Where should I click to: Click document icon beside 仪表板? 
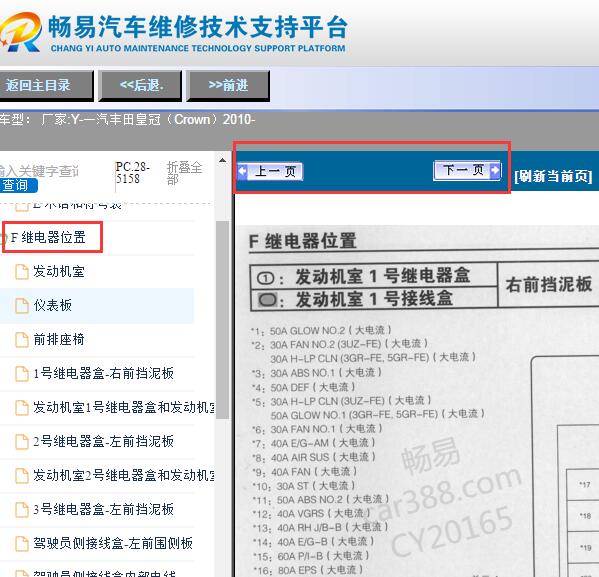coord(22,306)
